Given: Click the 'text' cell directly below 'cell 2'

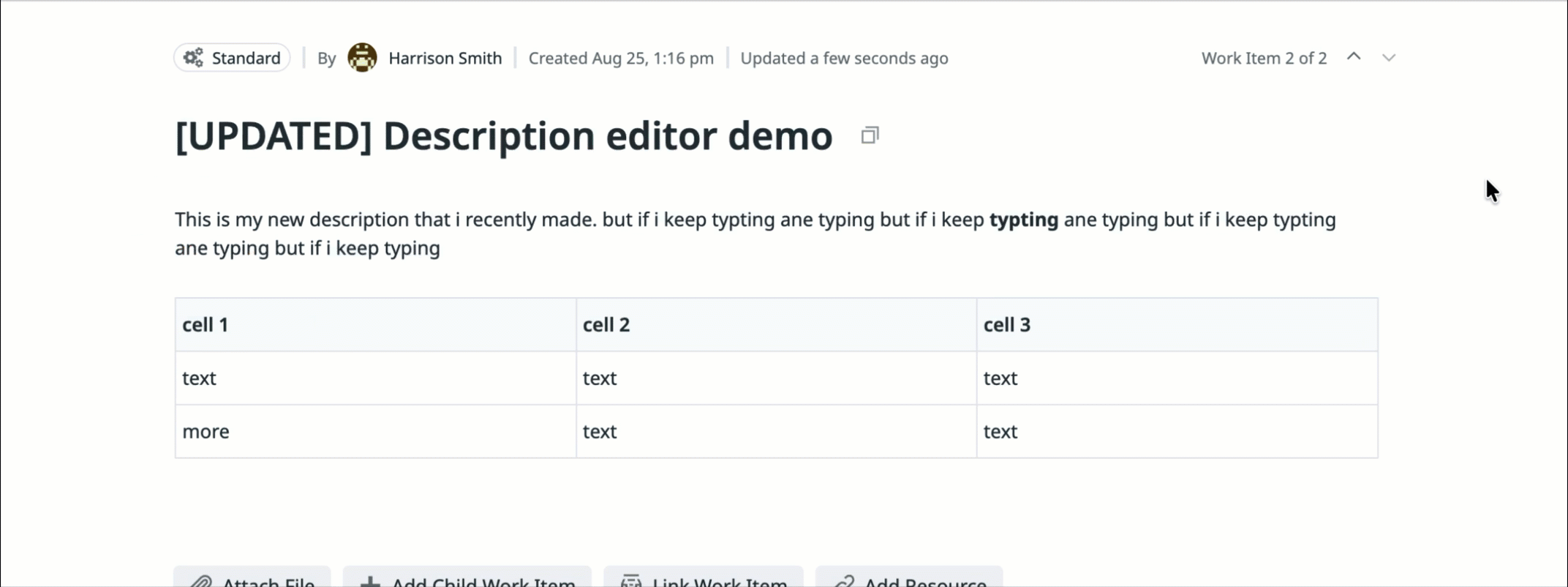Looking at the screenshot, I should point(777,378).
